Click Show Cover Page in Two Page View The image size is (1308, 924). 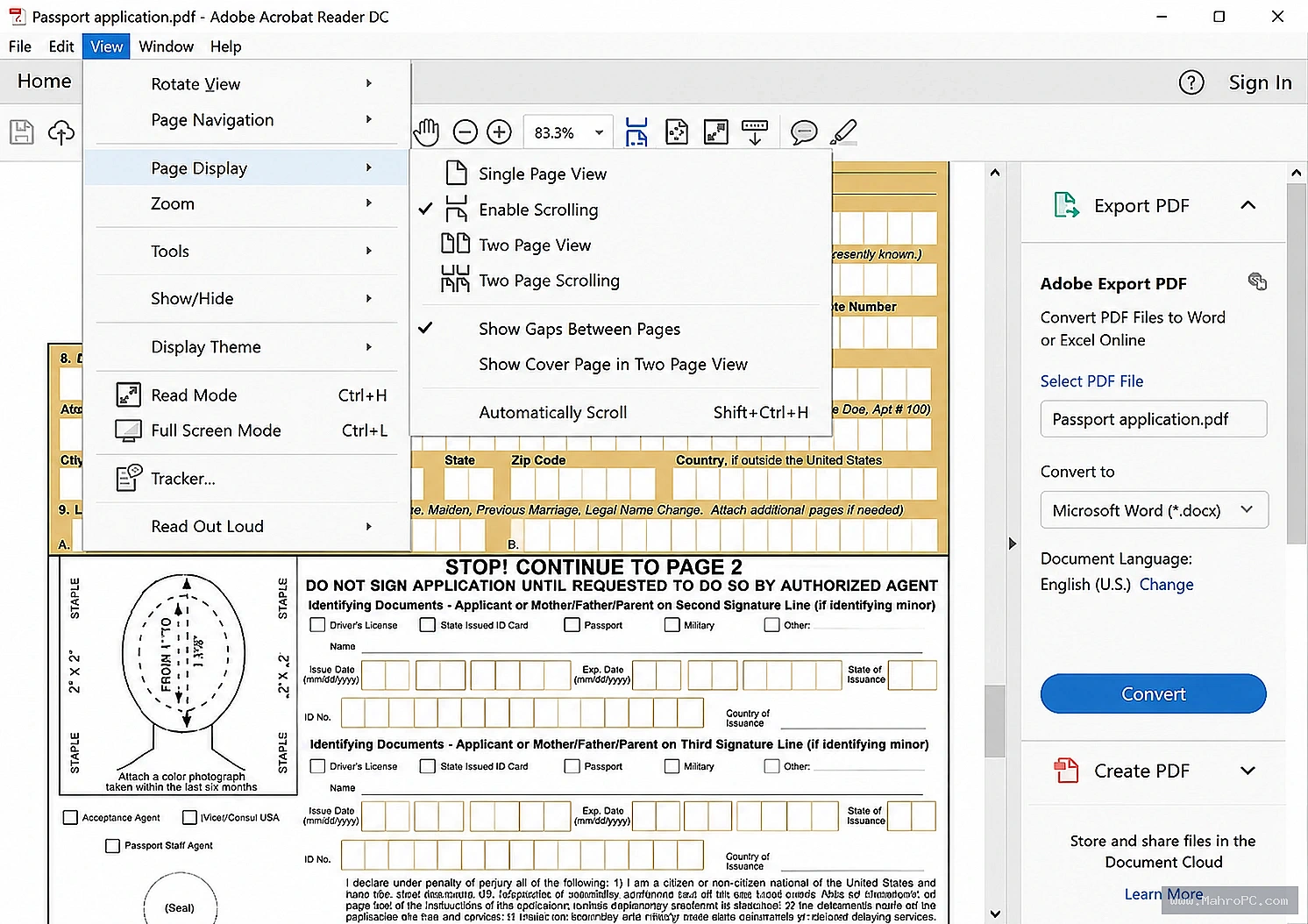(620, 365)
